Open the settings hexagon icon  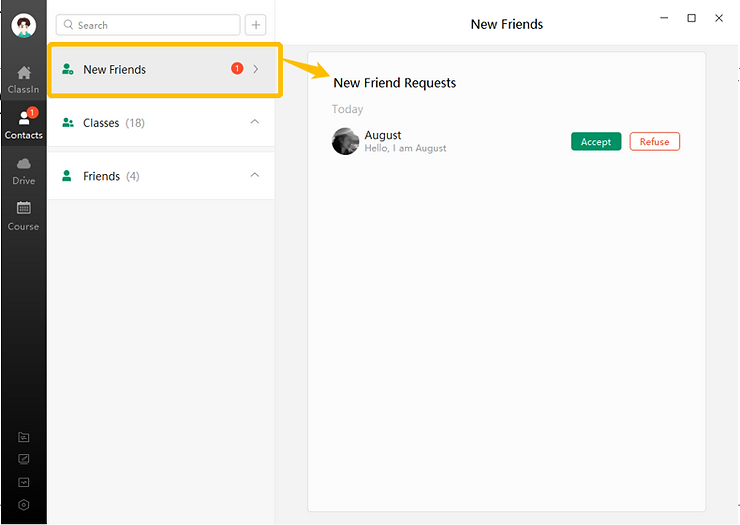coord(24,505)
